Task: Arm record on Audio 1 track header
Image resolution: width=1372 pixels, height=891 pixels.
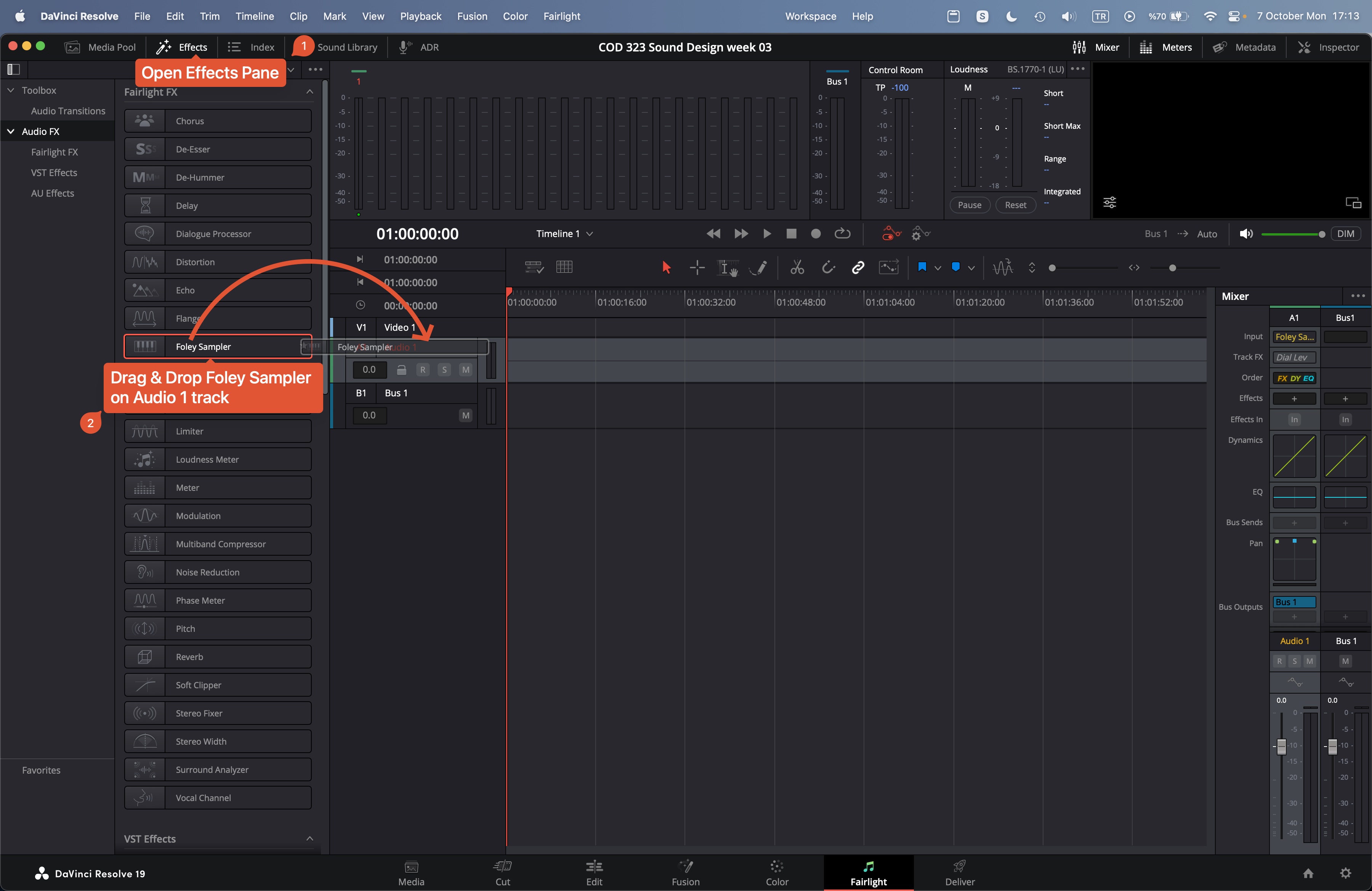Action: click(423, 369)
